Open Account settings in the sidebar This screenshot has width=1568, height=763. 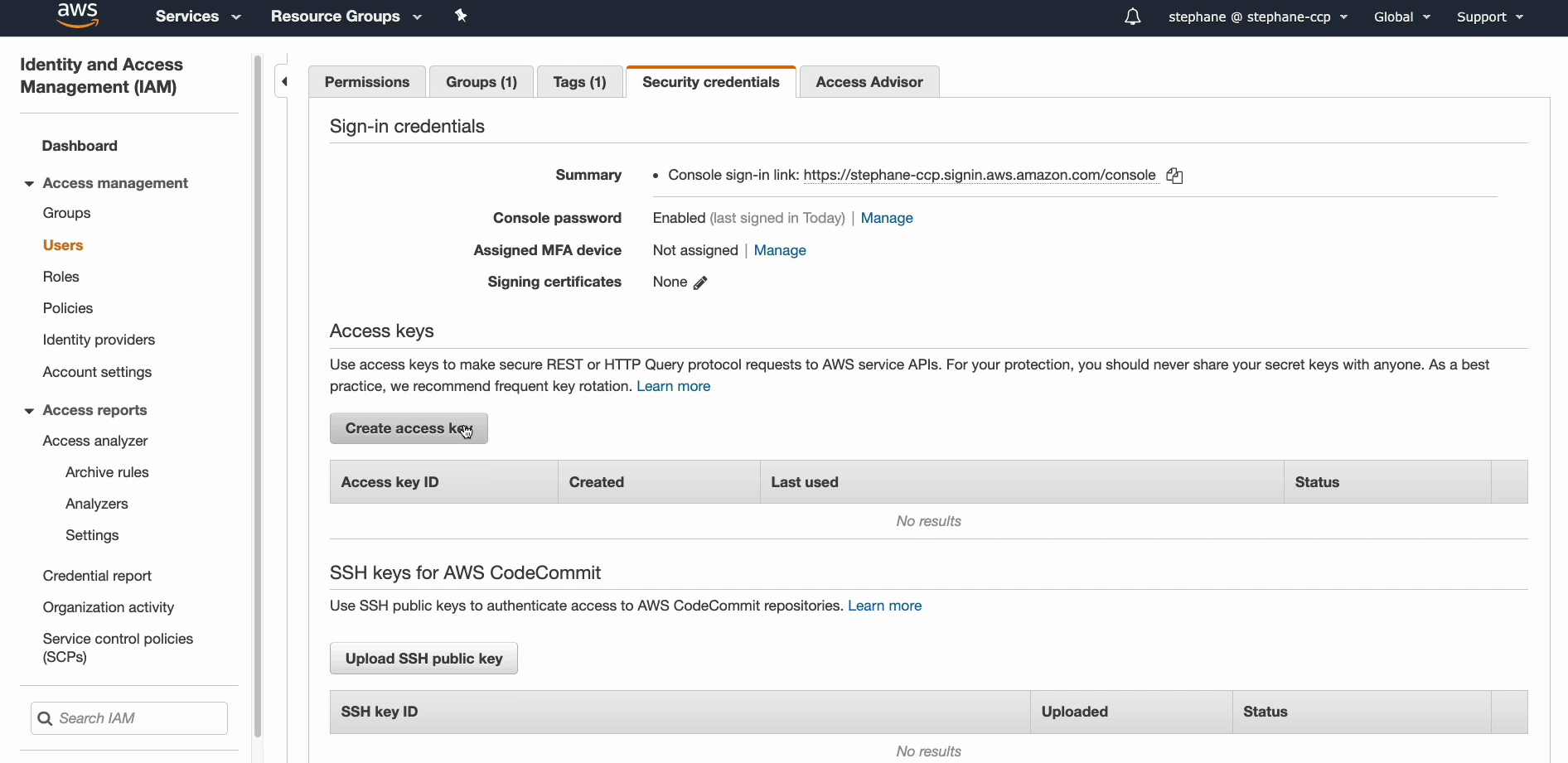coord(97,372)
